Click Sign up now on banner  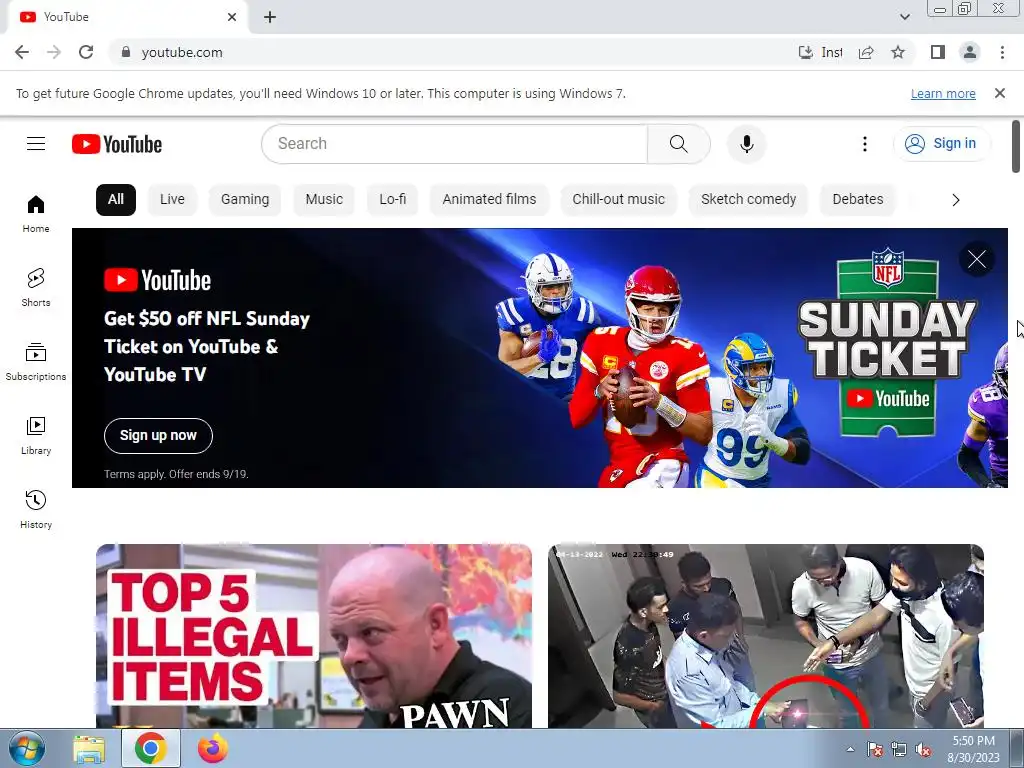point(158,436)
